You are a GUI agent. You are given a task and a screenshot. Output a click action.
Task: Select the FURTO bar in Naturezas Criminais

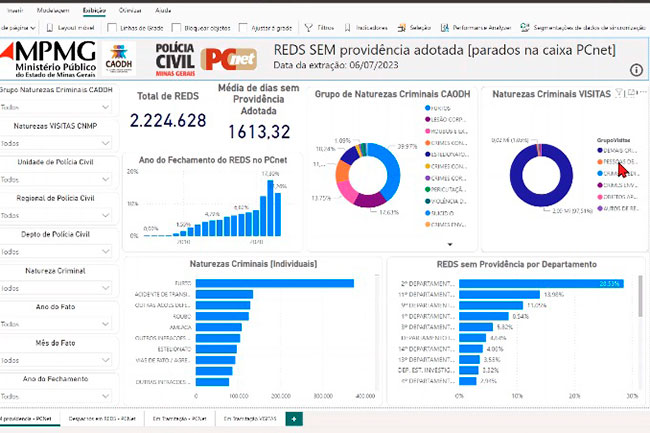point(275,283)
